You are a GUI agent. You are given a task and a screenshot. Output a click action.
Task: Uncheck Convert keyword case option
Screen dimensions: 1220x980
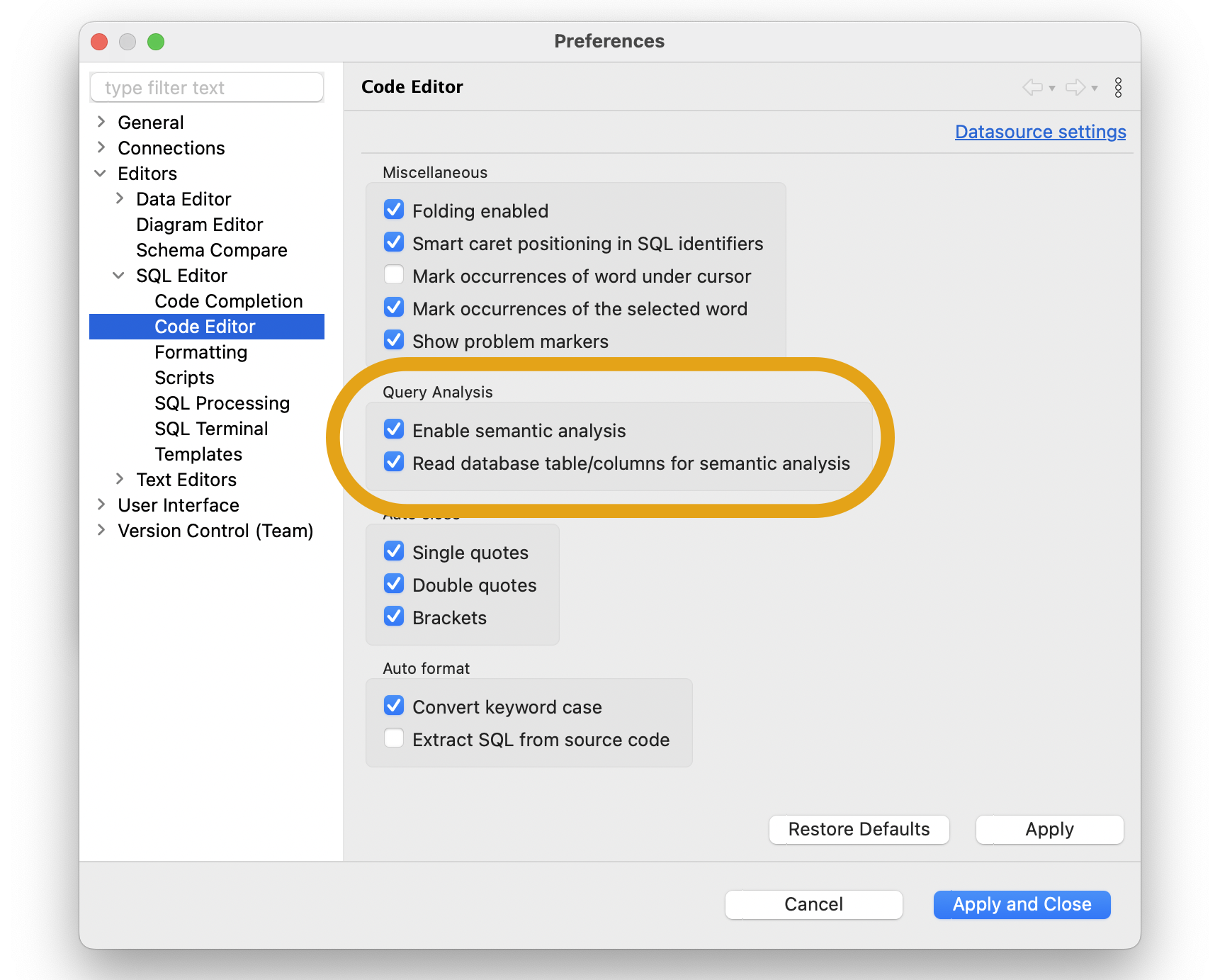[394, 706]
